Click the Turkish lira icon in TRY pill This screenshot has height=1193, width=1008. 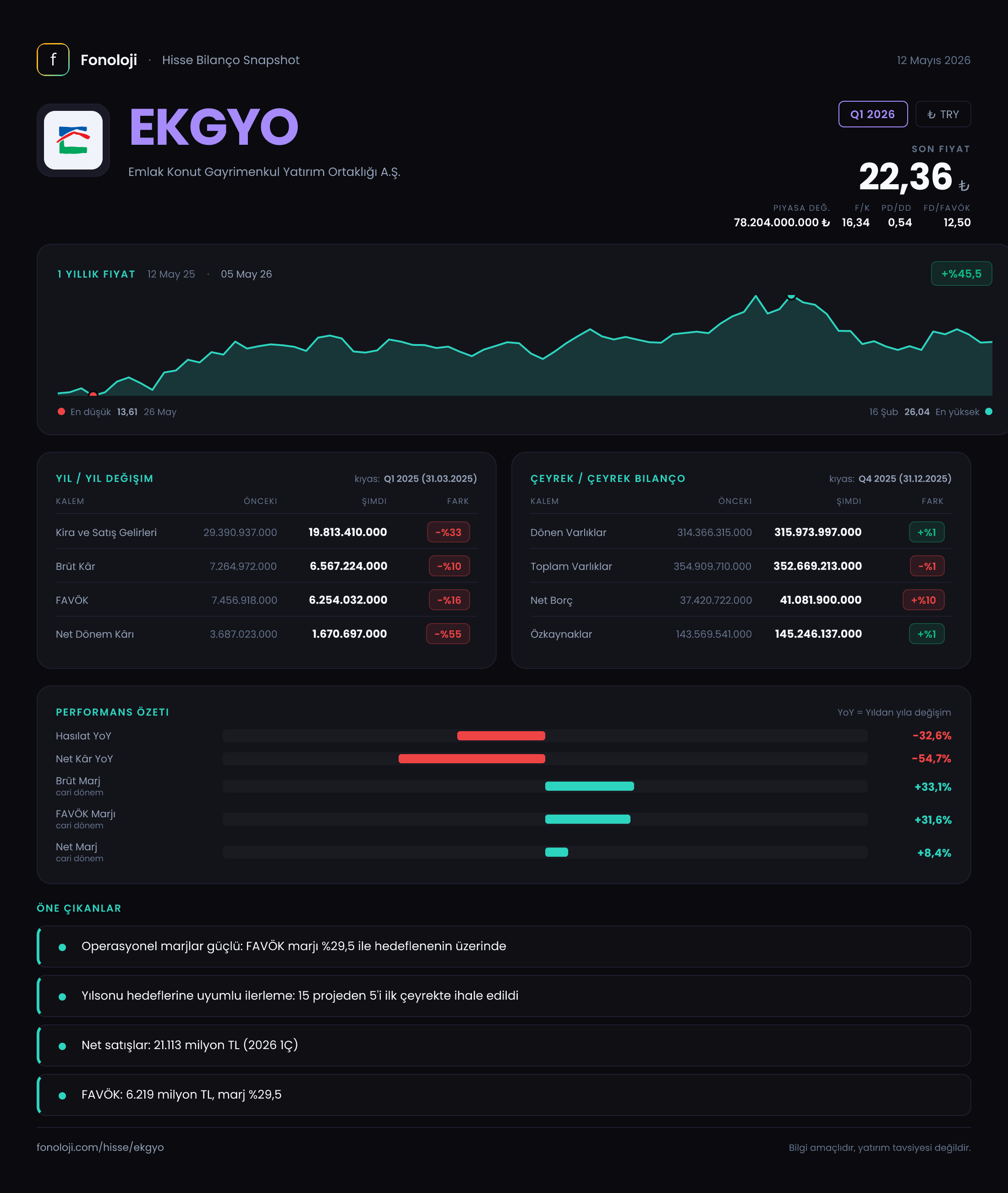pos(931,115)
